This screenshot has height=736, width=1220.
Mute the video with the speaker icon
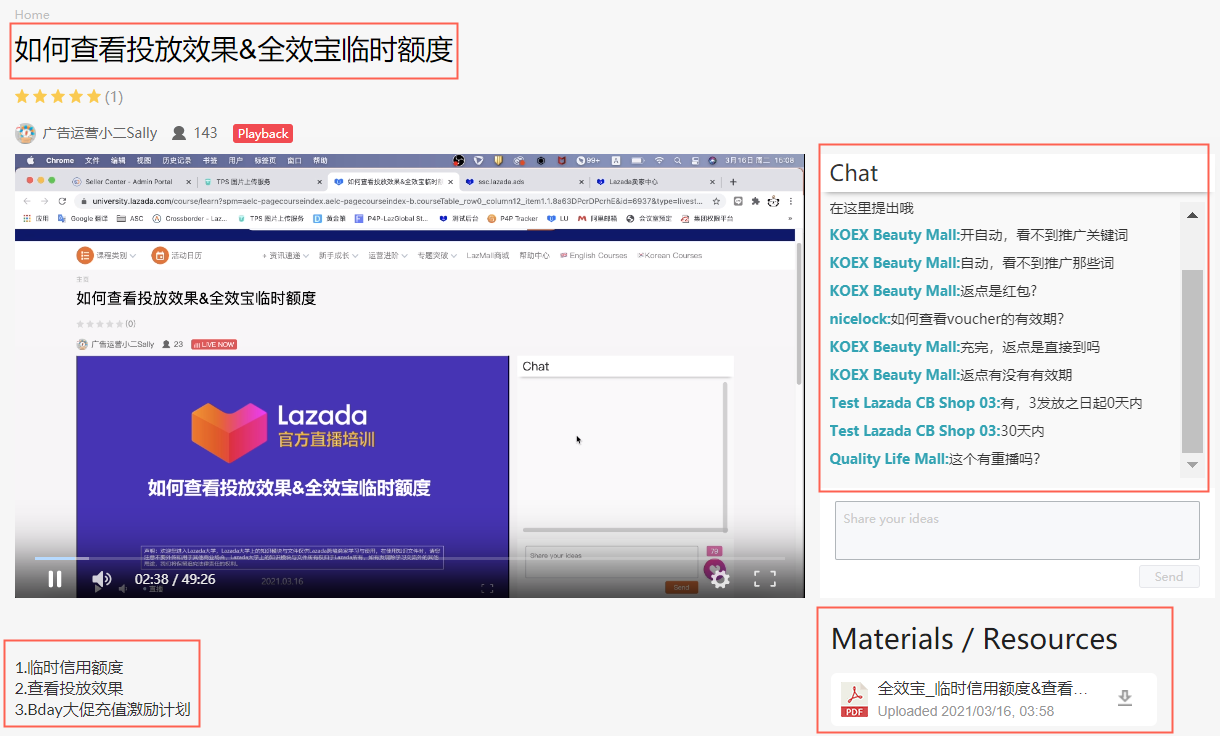101,579
